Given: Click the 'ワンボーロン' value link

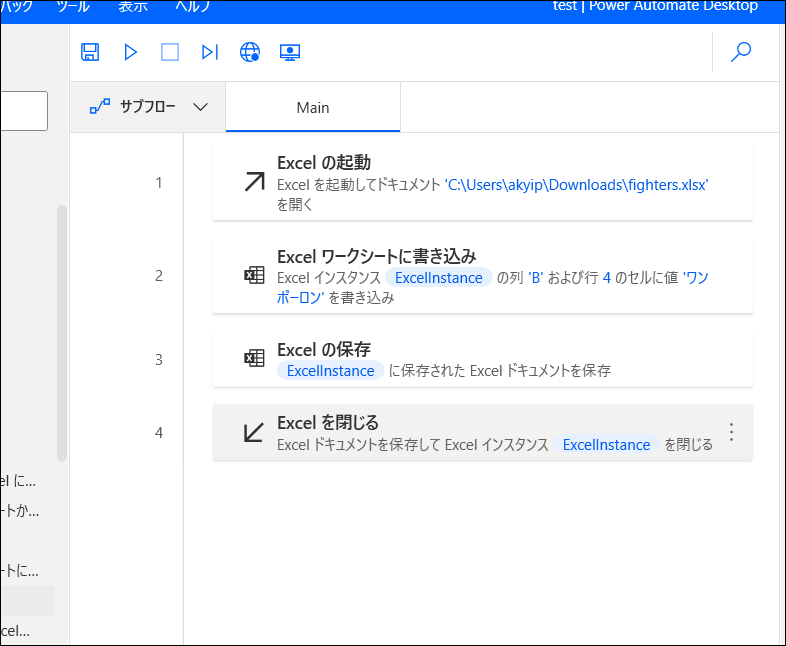Looking at the screenshot, I should pyautogui.click(x=696, y=278).
